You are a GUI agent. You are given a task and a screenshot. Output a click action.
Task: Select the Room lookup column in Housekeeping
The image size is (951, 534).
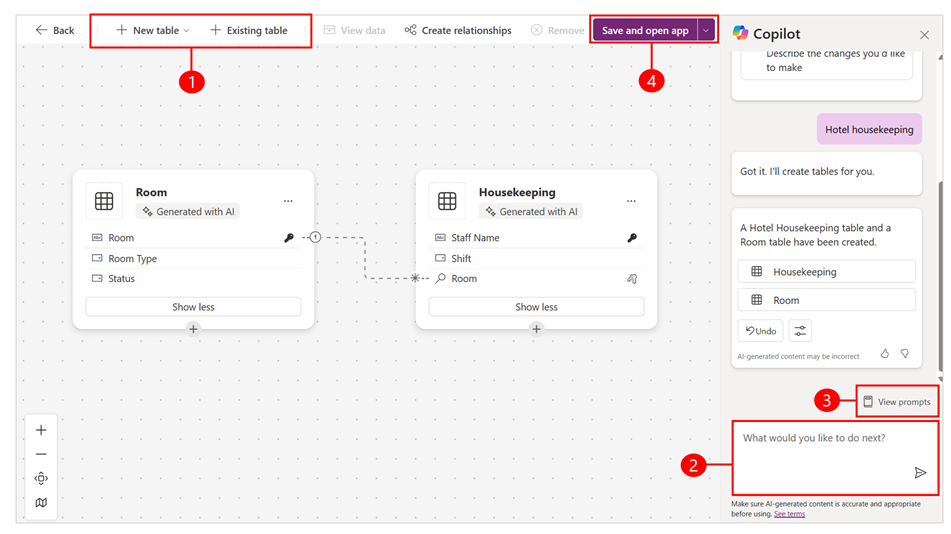pyautogui.click(x=537, y=279)
